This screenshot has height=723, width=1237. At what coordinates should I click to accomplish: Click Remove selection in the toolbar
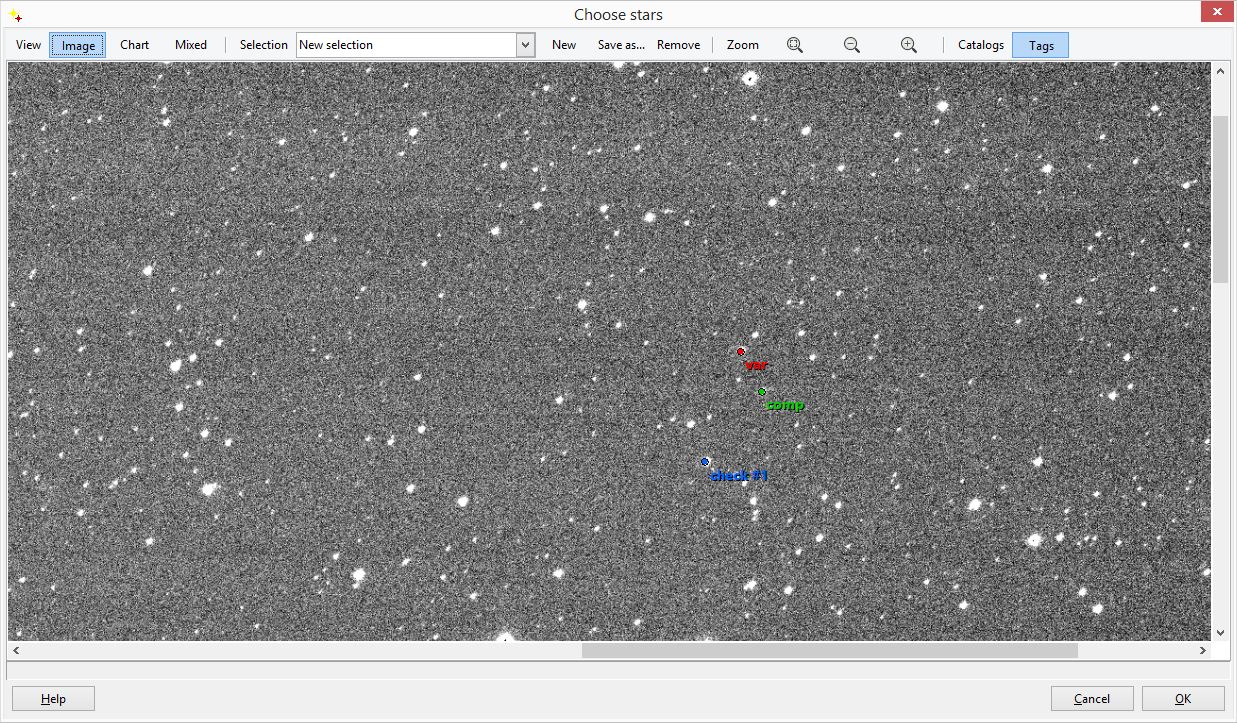tap(678, 45)
